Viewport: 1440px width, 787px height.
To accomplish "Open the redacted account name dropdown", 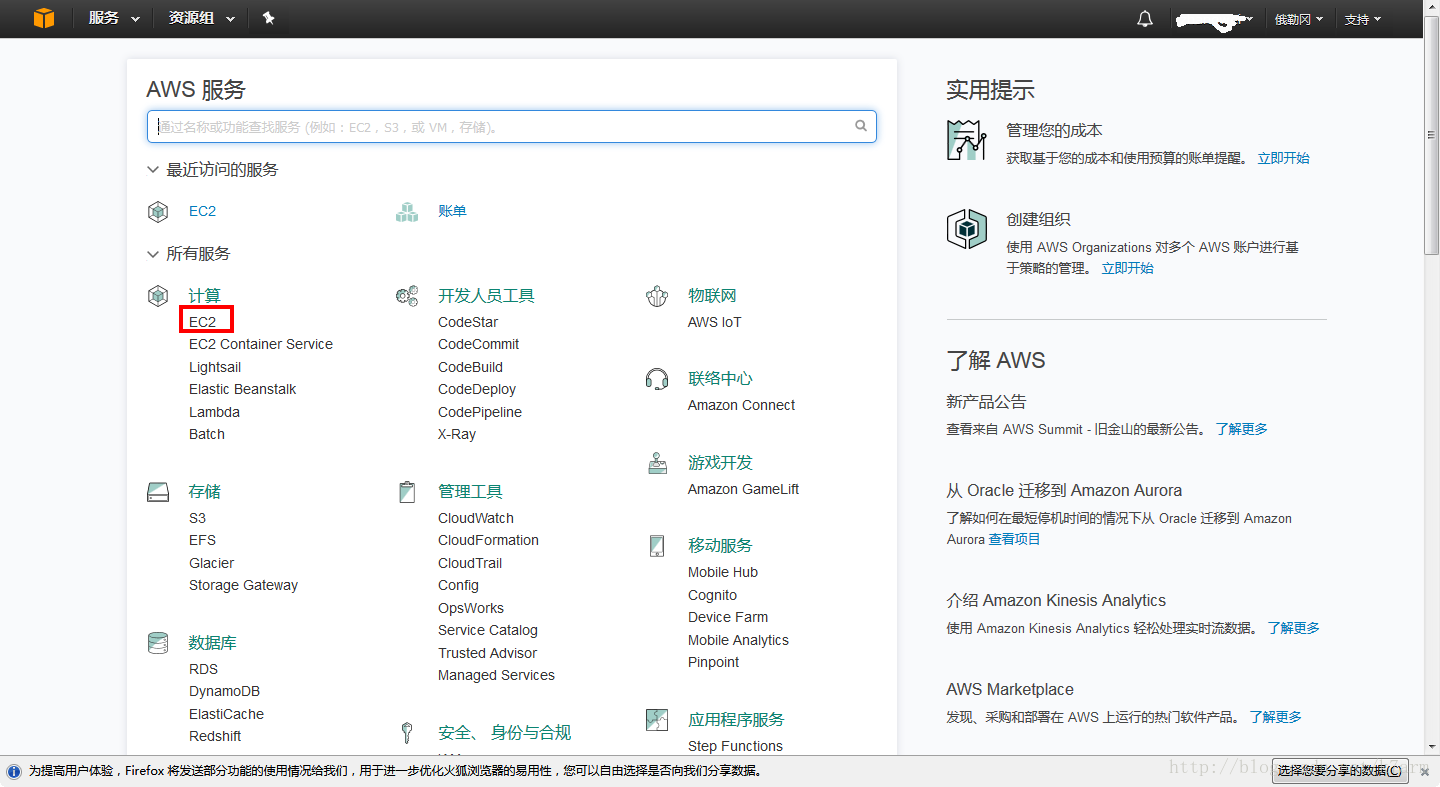I will point(1214,19).
